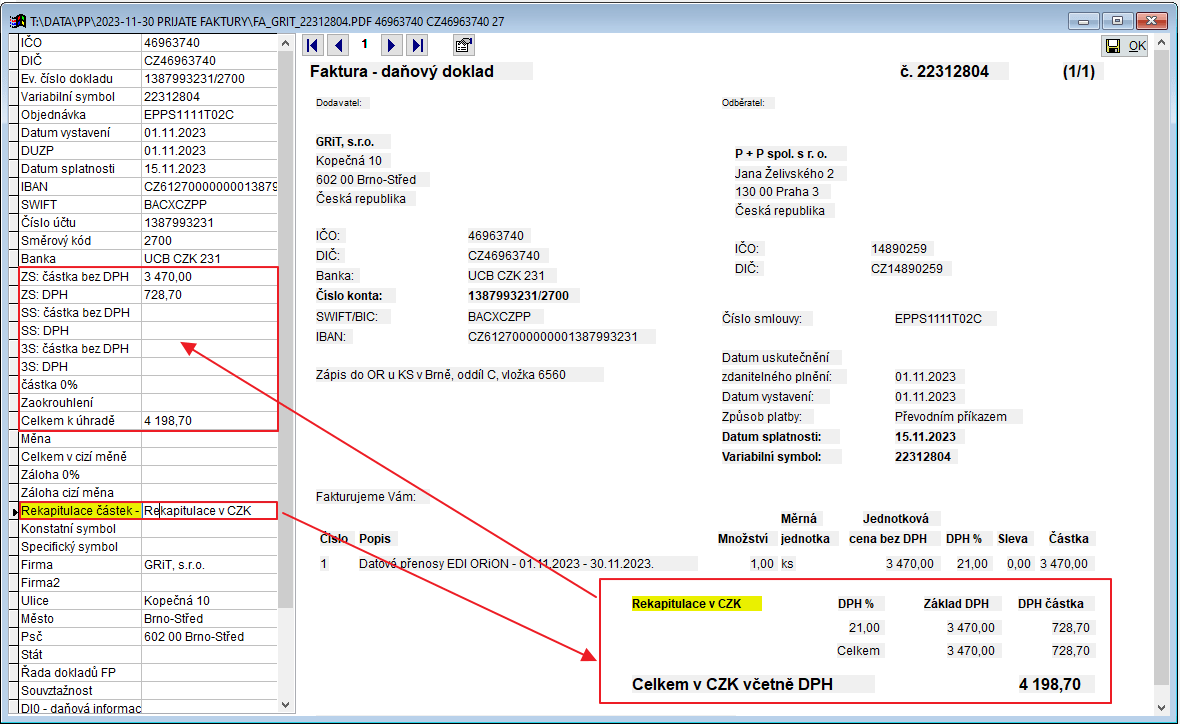The width and height of the screenshot is (1180, 724).
Task: Select the Stát field label
Action: [32, 655]
